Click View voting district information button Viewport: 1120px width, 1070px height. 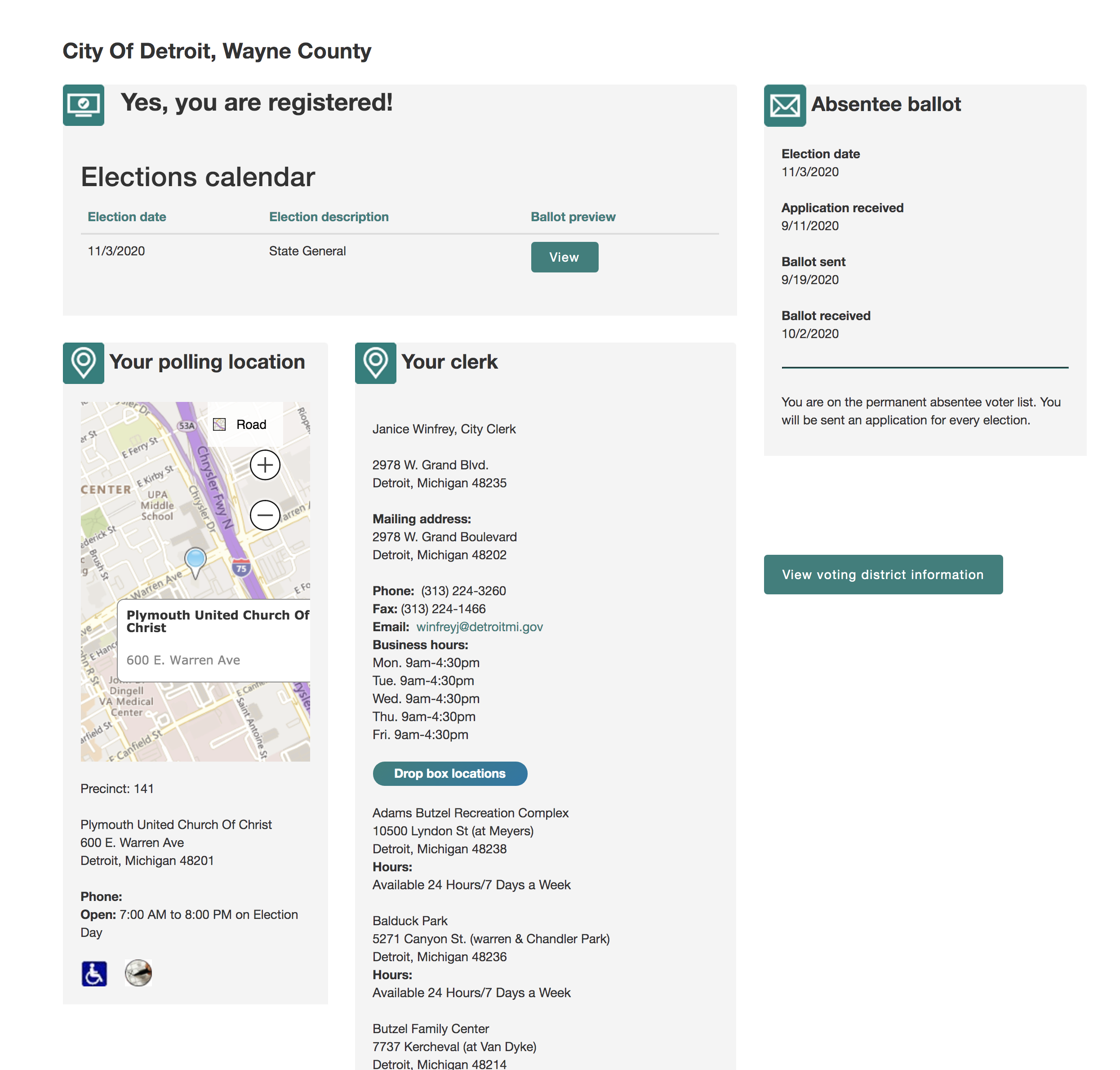pos(883,575)
